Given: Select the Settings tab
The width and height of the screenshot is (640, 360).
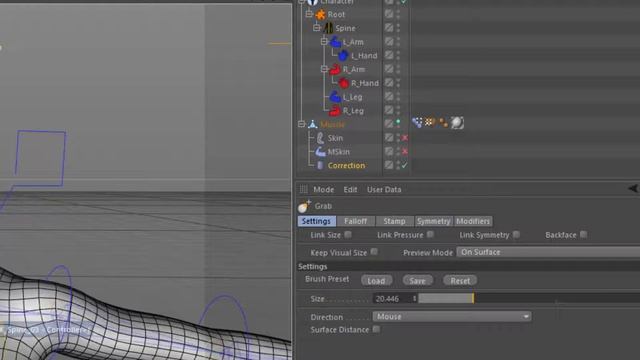Looking at the screenshot, I should (317, 221).
